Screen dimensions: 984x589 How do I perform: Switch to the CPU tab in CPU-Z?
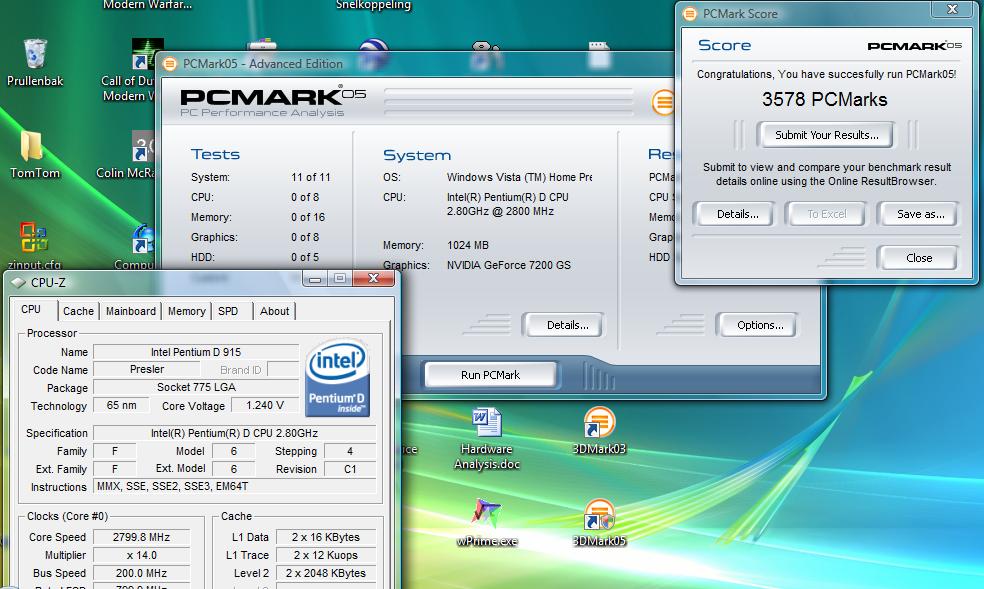coord(31,309)
